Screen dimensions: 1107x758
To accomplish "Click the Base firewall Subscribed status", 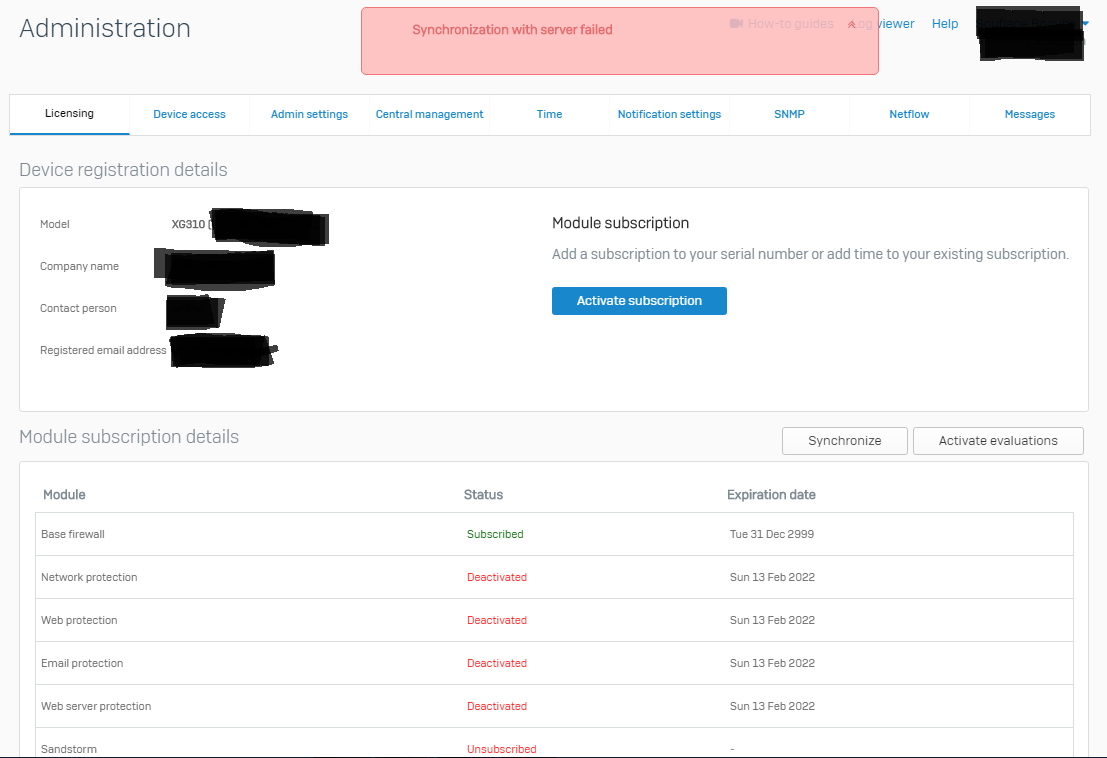I will 495,534.
